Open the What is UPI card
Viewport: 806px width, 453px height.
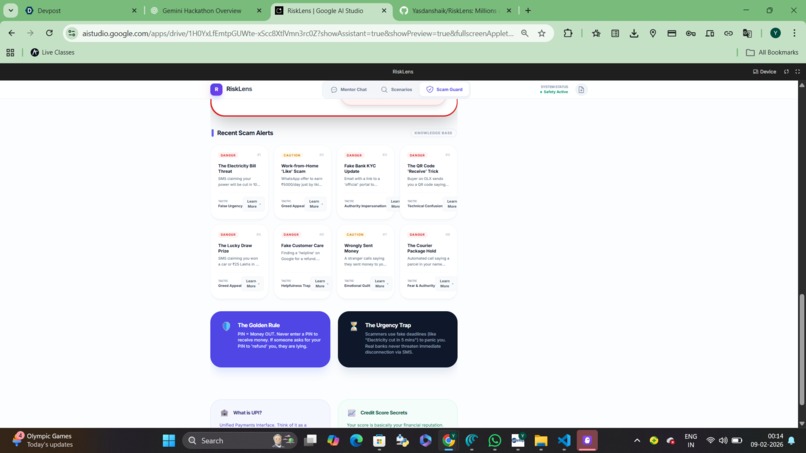pyautogui.click(x=270, y=414)
